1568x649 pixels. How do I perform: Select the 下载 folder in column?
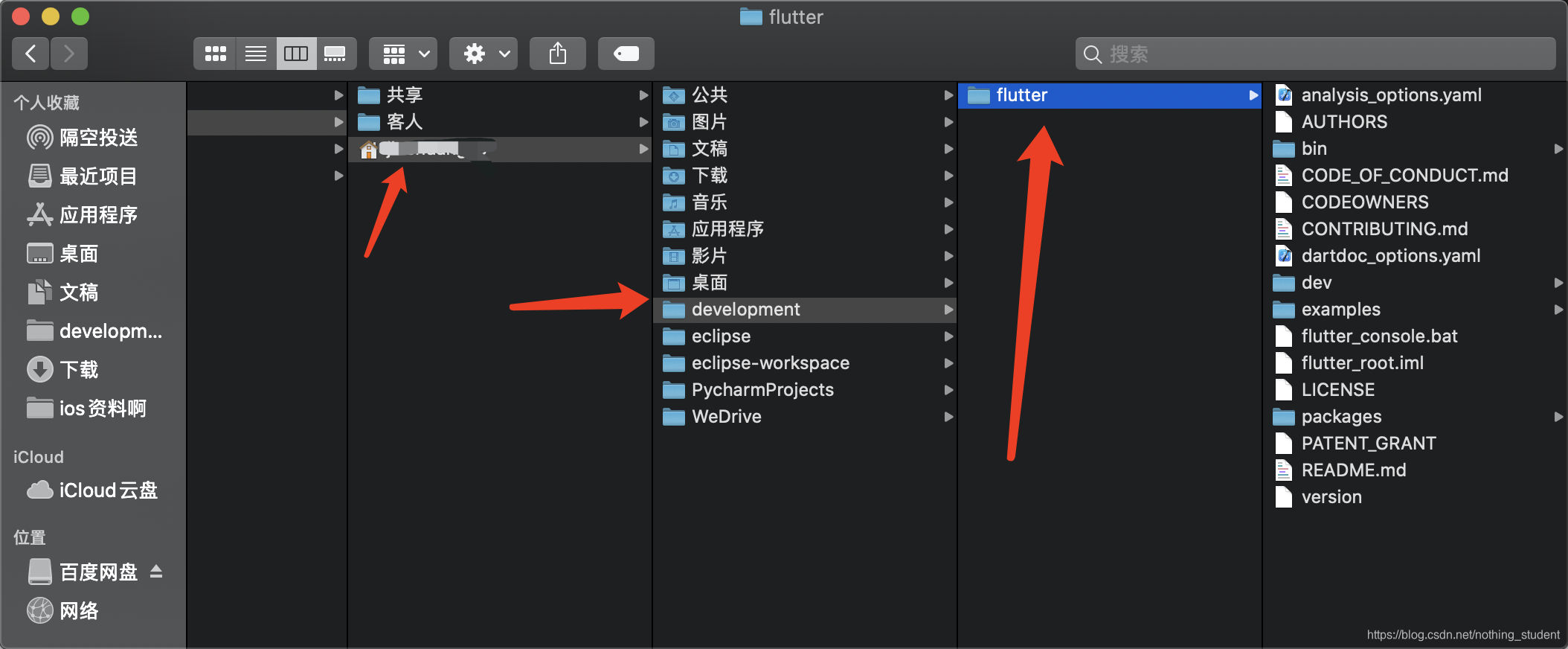[805, 176]
